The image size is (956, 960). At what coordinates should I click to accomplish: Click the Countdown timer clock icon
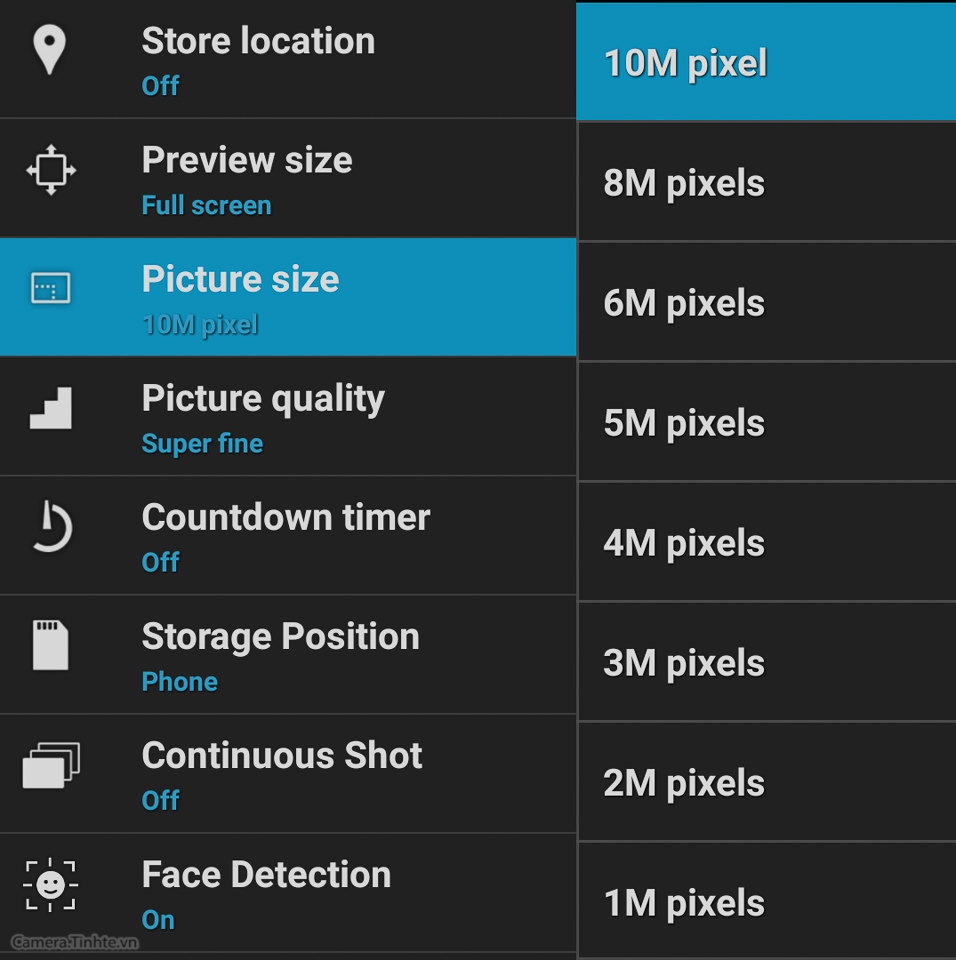coord(51,527)
